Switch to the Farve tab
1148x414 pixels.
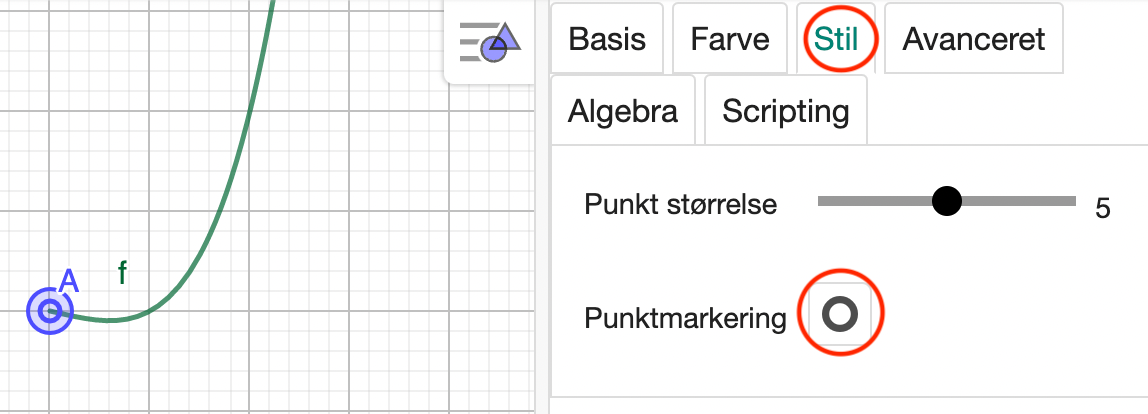730,39
